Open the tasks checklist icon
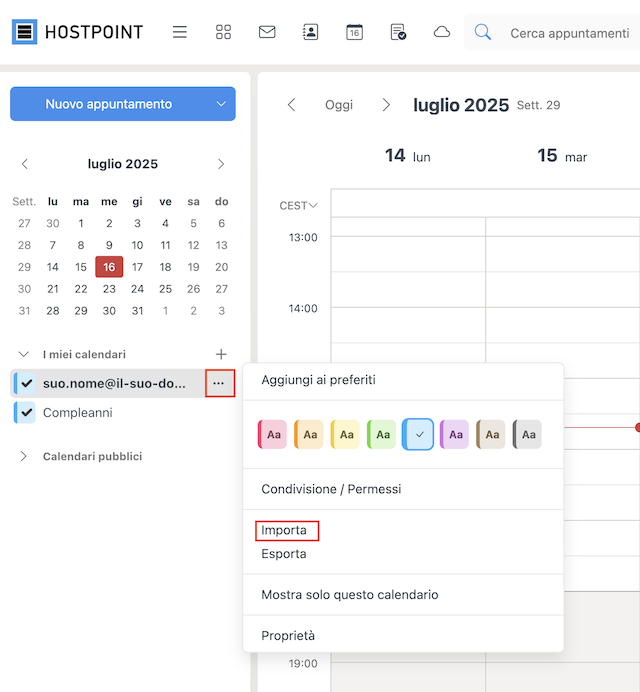 pos(398,32)
